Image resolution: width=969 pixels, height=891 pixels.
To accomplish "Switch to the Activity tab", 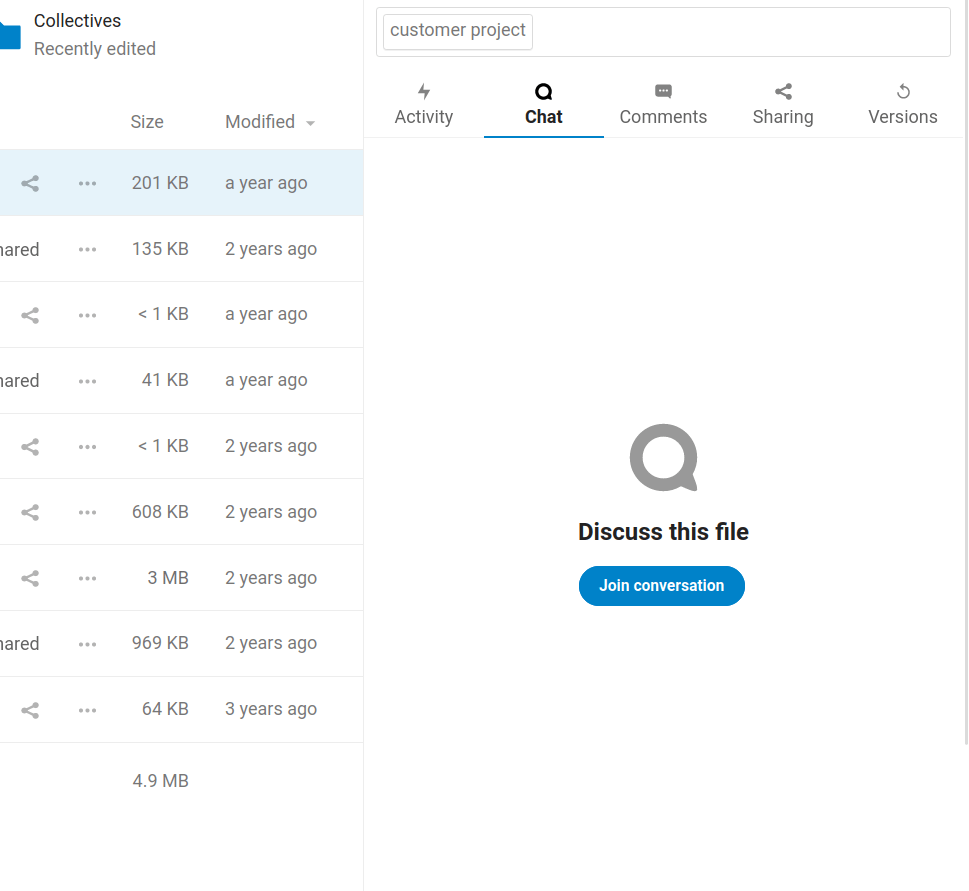I will (x=424, y=105).
